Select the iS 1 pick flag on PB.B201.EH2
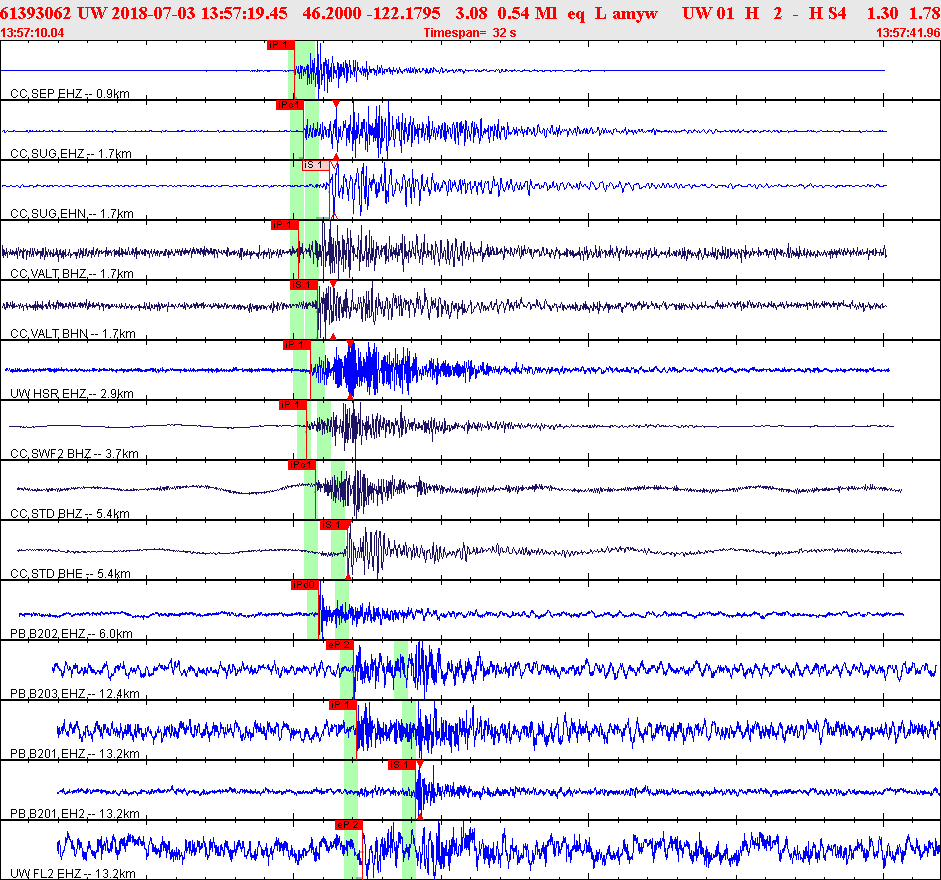Screen dimensions: 941x880 [401, 765]
